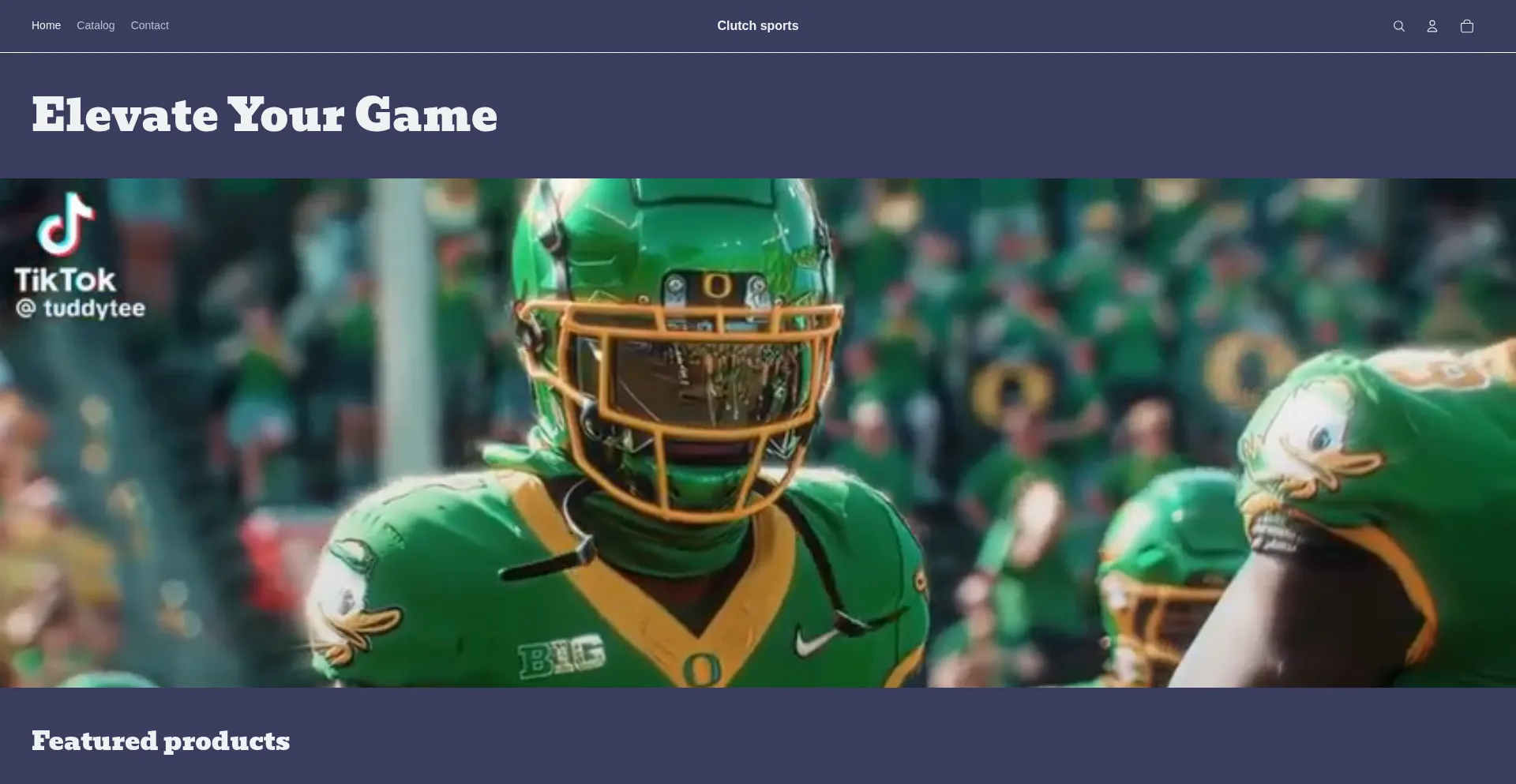The image size is (1516, 784).
Task: Open the shopping cart bag icon
Action: tap(1467, 26)
